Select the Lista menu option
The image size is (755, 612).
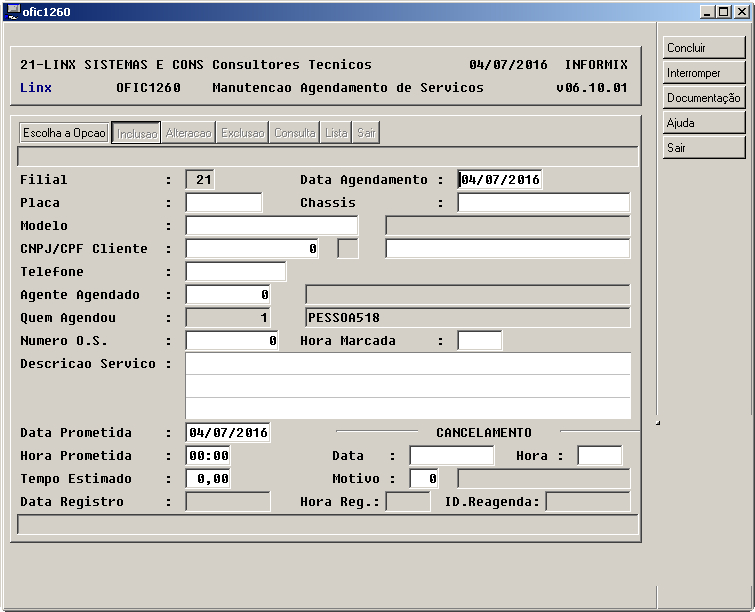336,132
